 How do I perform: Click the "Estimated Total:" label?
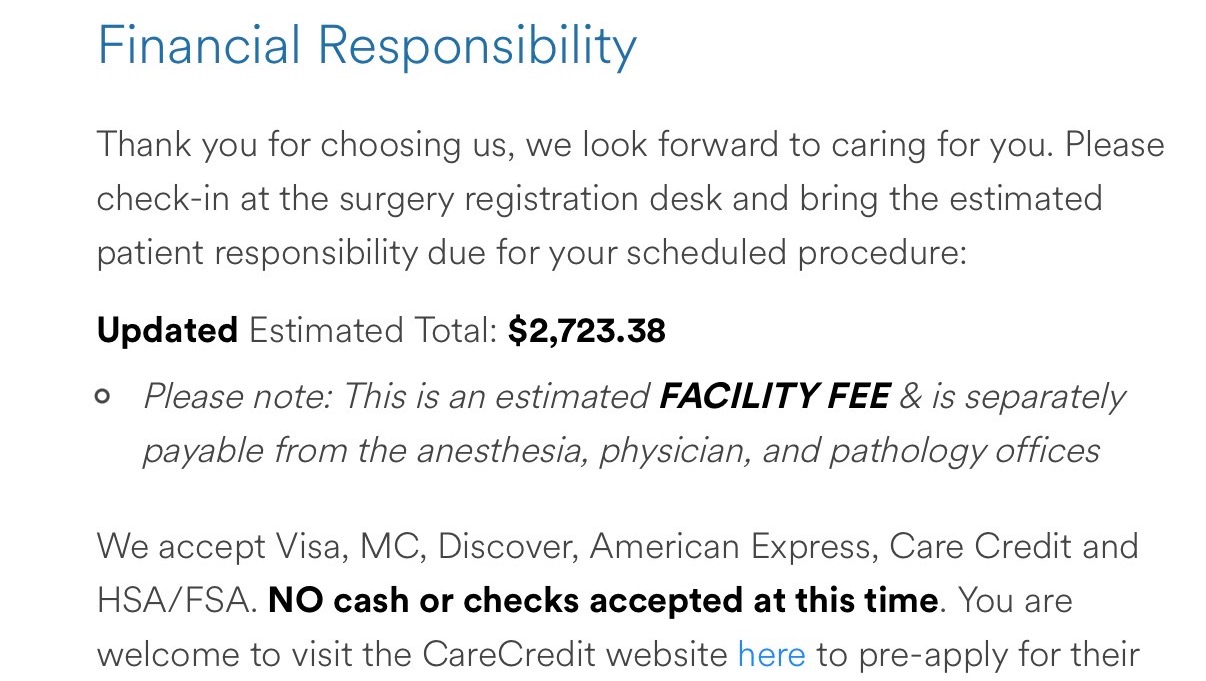coord(373,331)
